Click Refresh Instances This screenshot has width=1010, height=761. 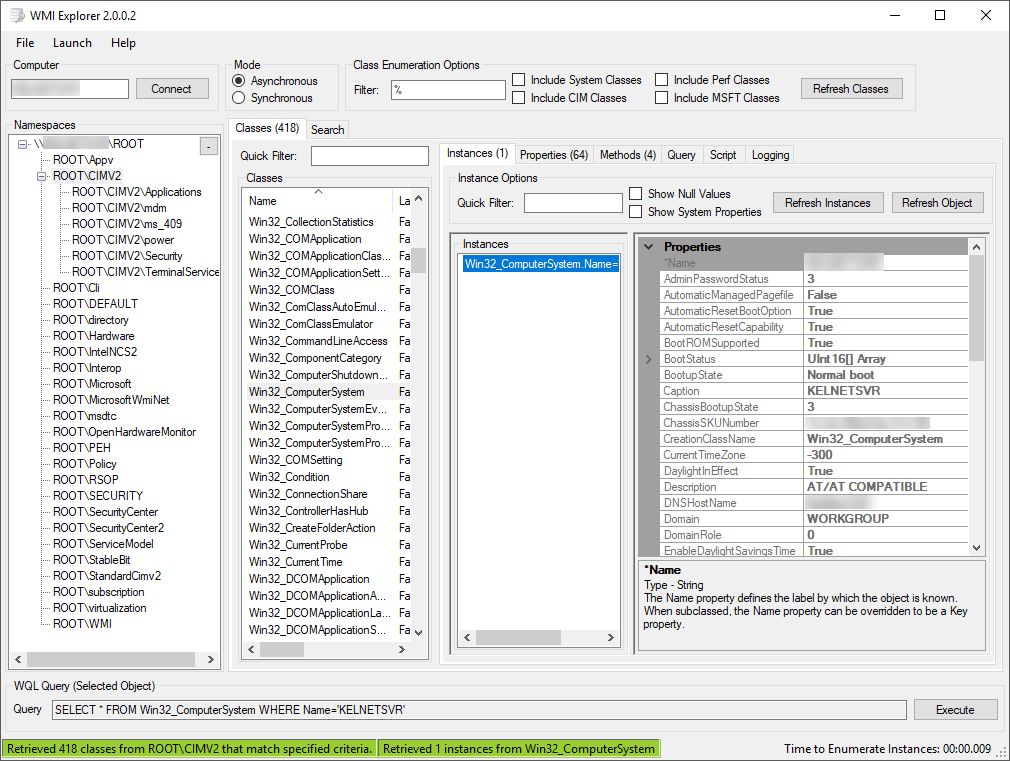pyautogui.click(x=828, y=202)
